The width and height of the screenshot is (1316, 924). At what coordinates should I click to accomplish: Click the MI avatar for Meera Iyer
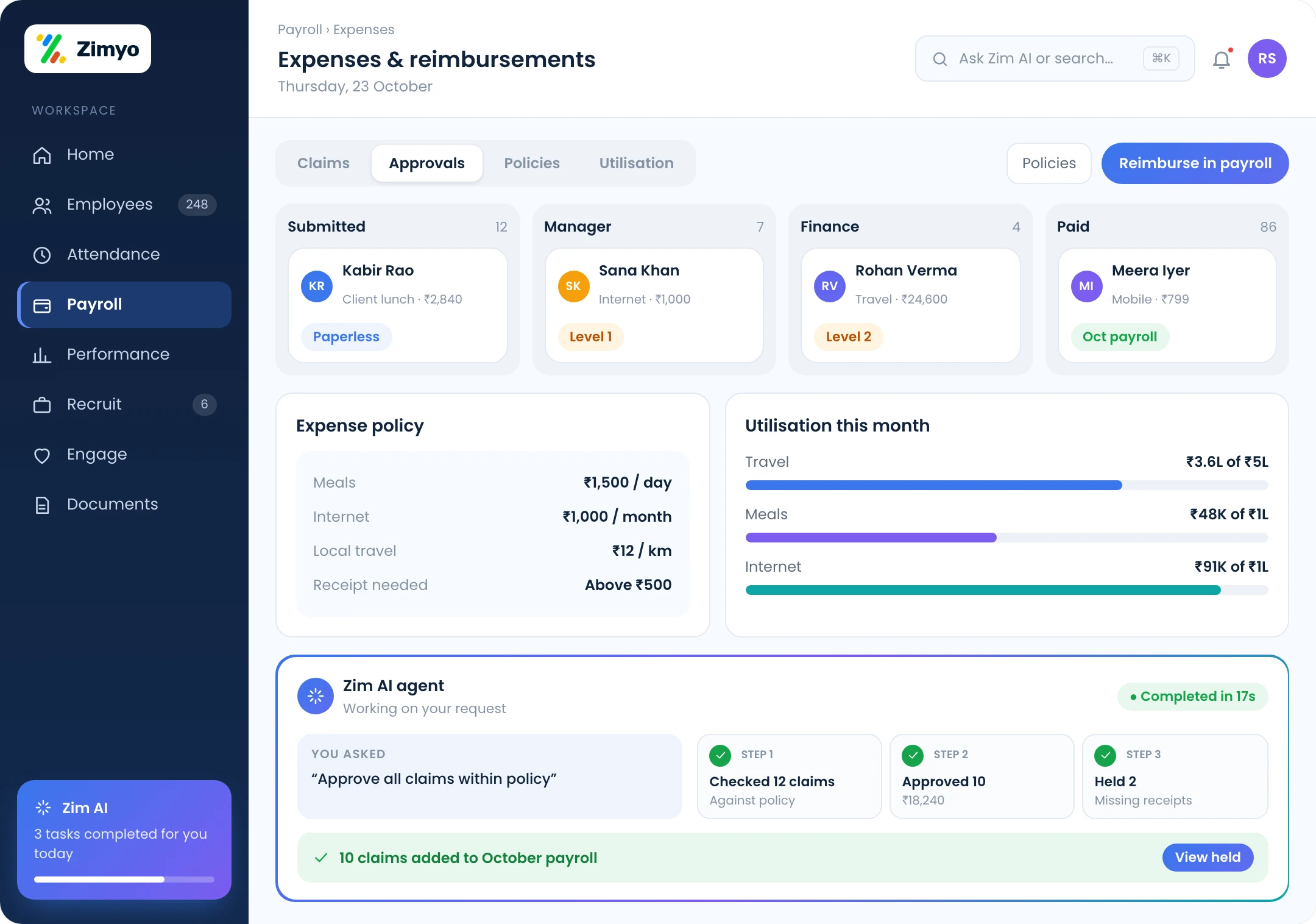tap(1086, 286)
